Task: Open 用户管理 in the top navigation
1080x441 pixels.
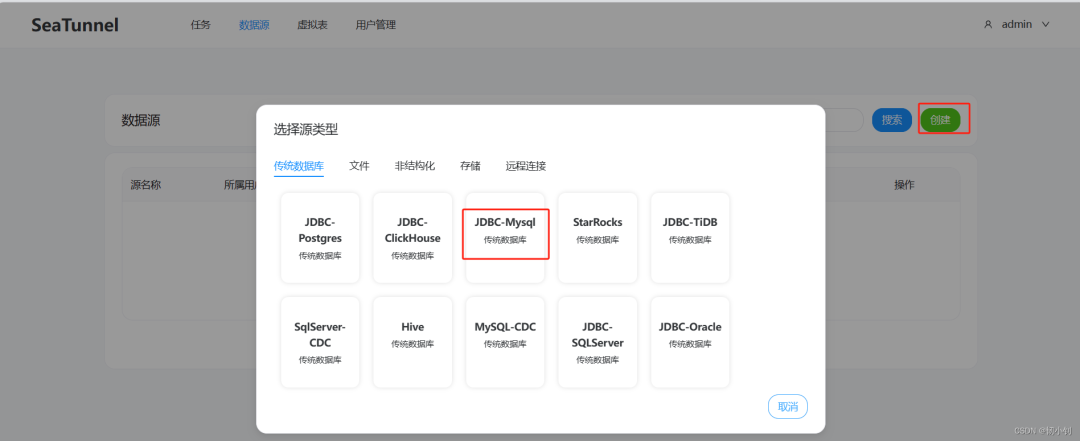Action: point(375,25)
